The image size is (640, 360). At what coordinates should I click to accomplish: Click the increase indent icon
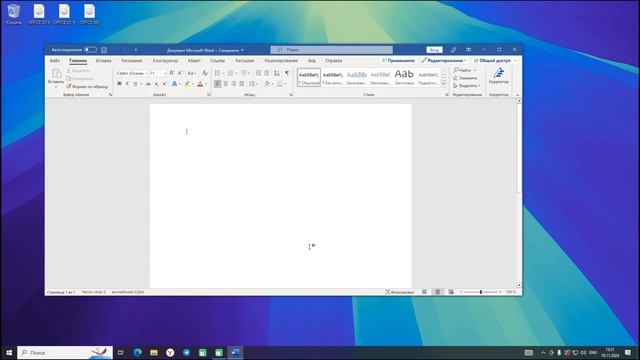click(x=267, y=73)
